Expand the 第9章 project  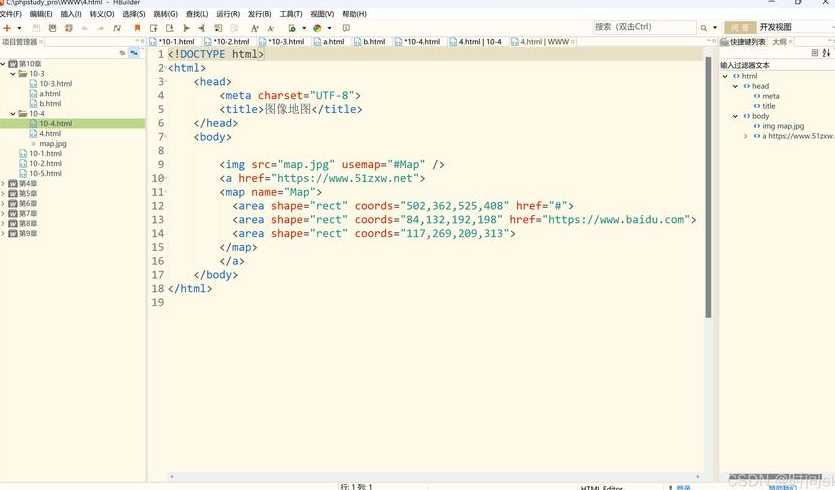pyautogui.click(x=3, y=233)
